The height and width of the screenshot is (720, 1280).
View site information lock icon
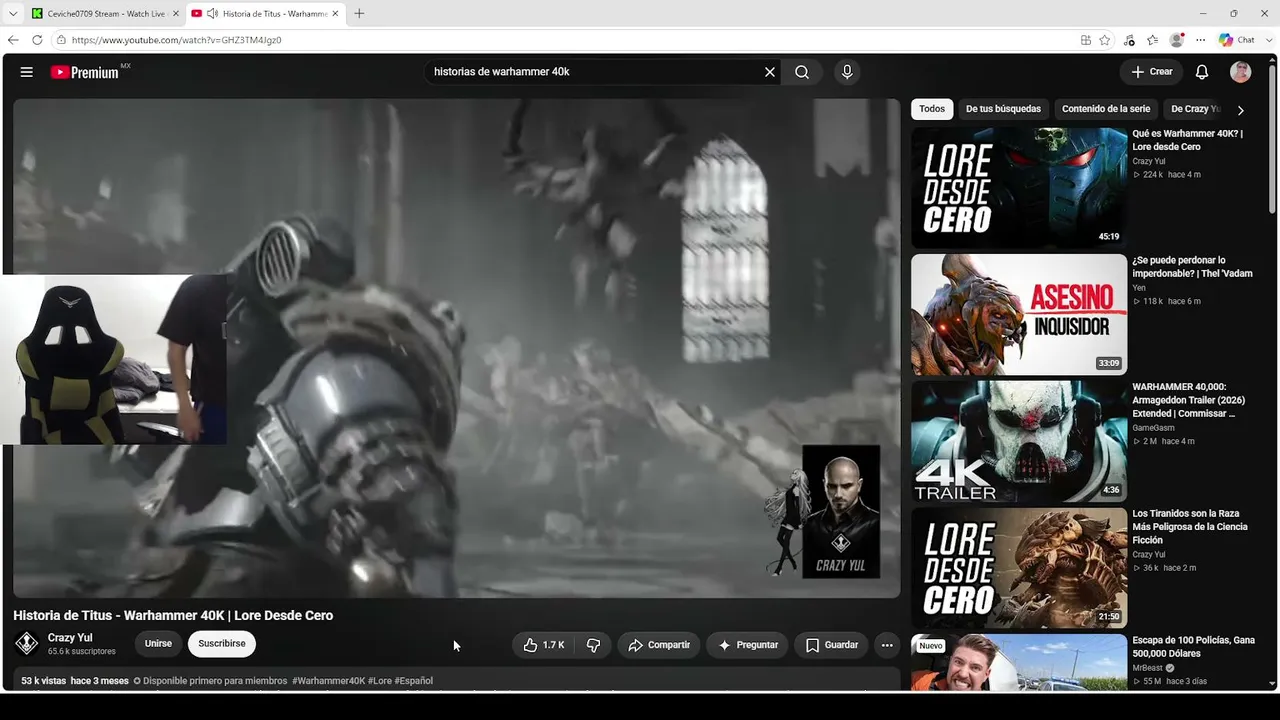pos(61,40)
